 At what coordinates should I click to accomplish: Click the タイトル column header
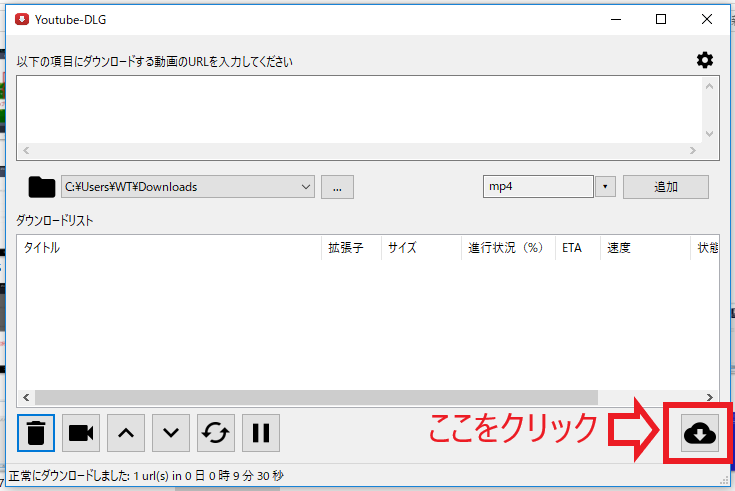point(169,248)
